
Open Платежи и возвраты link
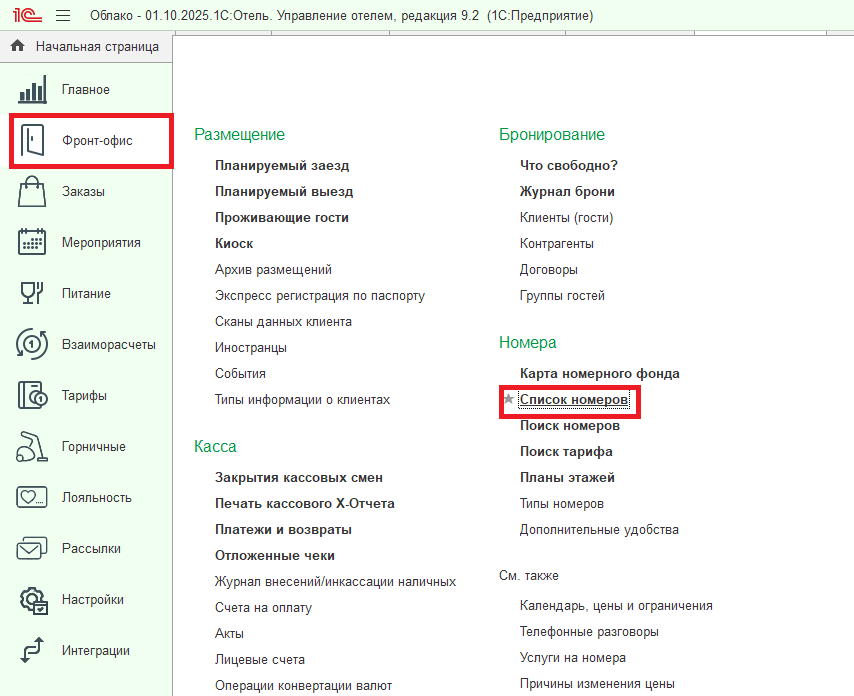284,529
